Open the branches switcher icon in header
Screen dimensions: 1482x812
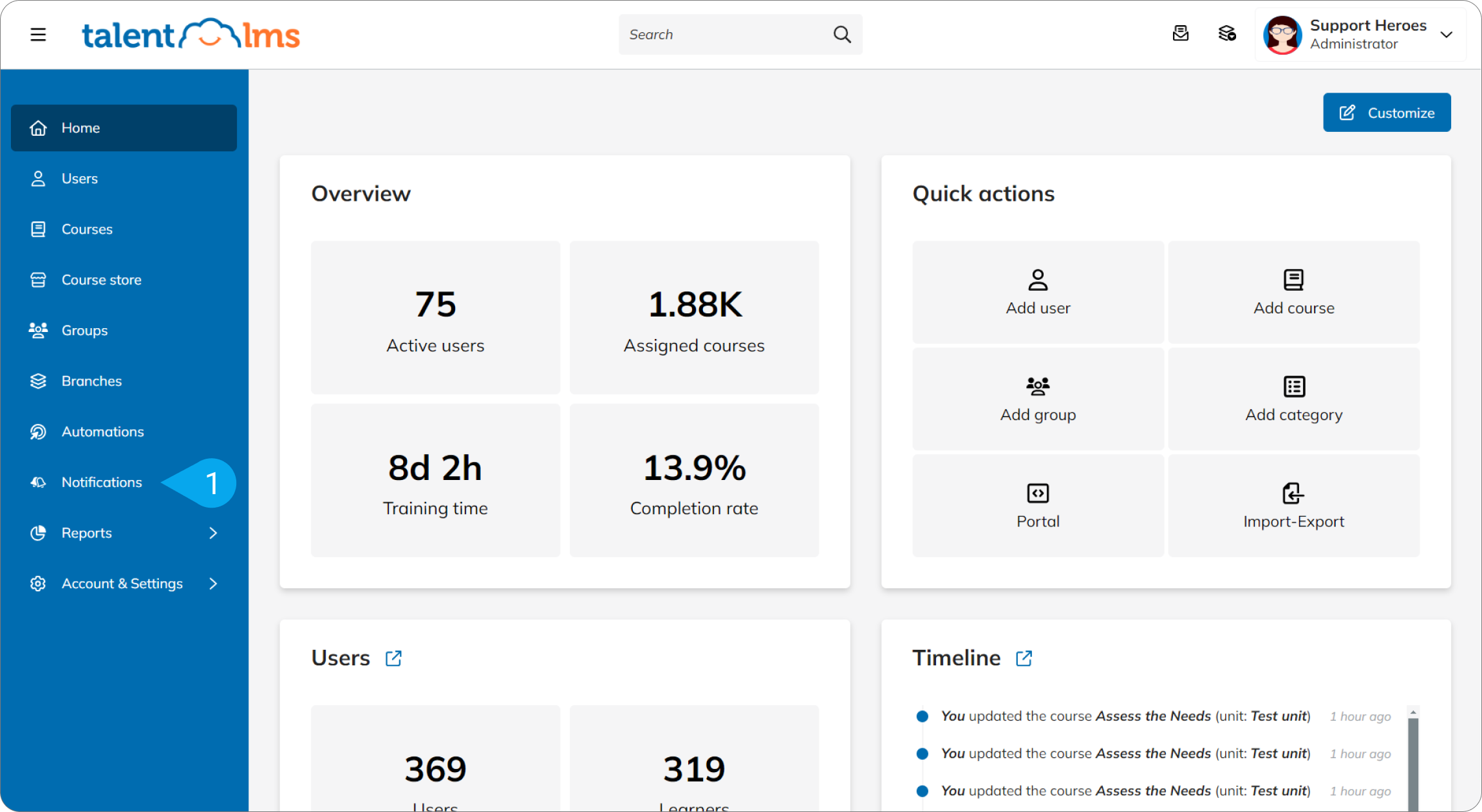click(x=1227, y=33)
